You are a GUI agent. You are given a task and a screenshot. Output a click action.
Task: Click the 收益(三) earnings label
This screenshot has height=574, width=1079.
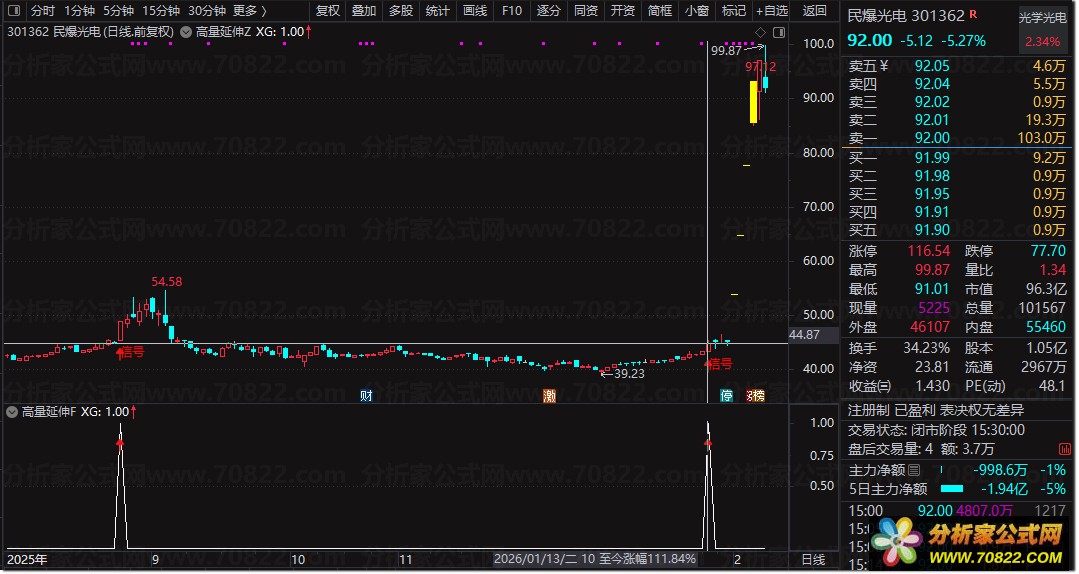click(869, 386)
